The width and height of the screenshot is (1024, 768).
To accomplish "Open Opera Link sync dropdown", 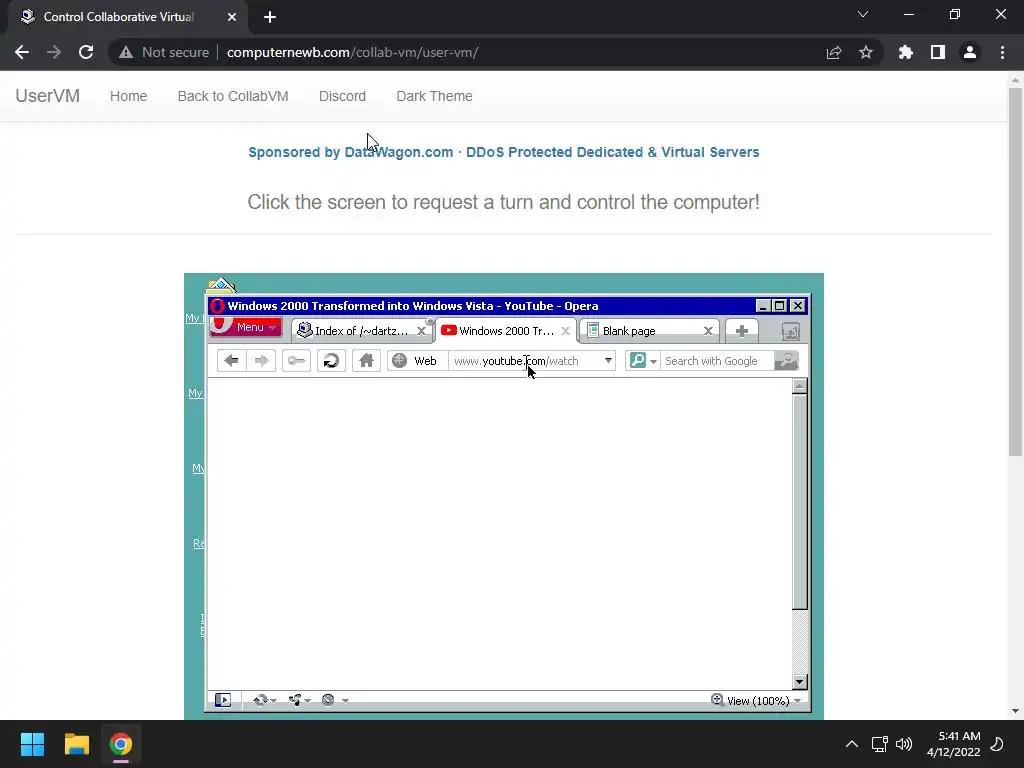I will click(264, 700).
